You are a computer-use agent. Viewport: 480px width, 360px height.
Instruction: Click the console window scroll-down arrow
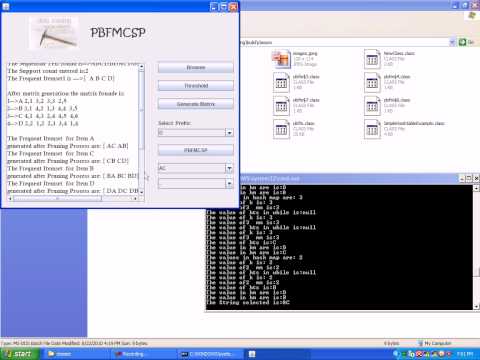[476, 306]
